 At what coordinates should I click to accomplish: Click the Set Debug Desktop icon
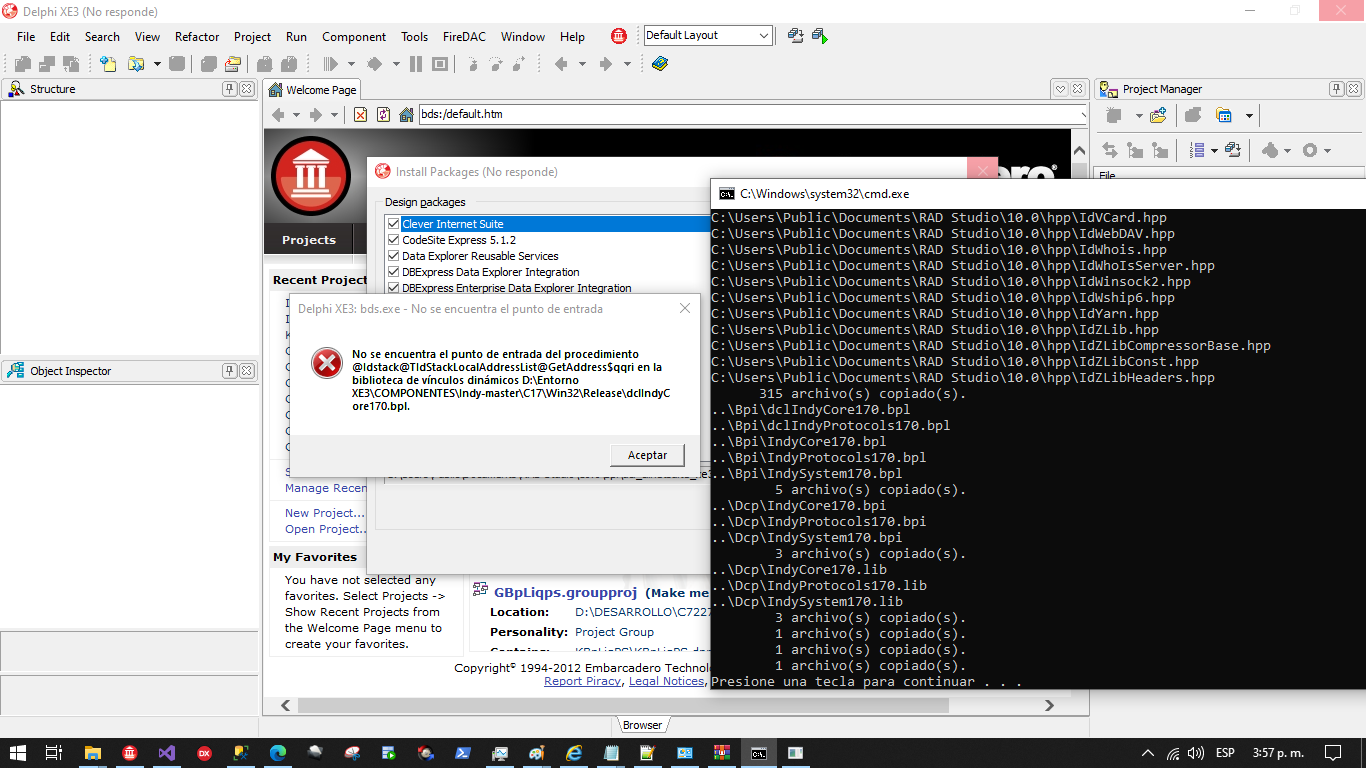pos(820,36)
